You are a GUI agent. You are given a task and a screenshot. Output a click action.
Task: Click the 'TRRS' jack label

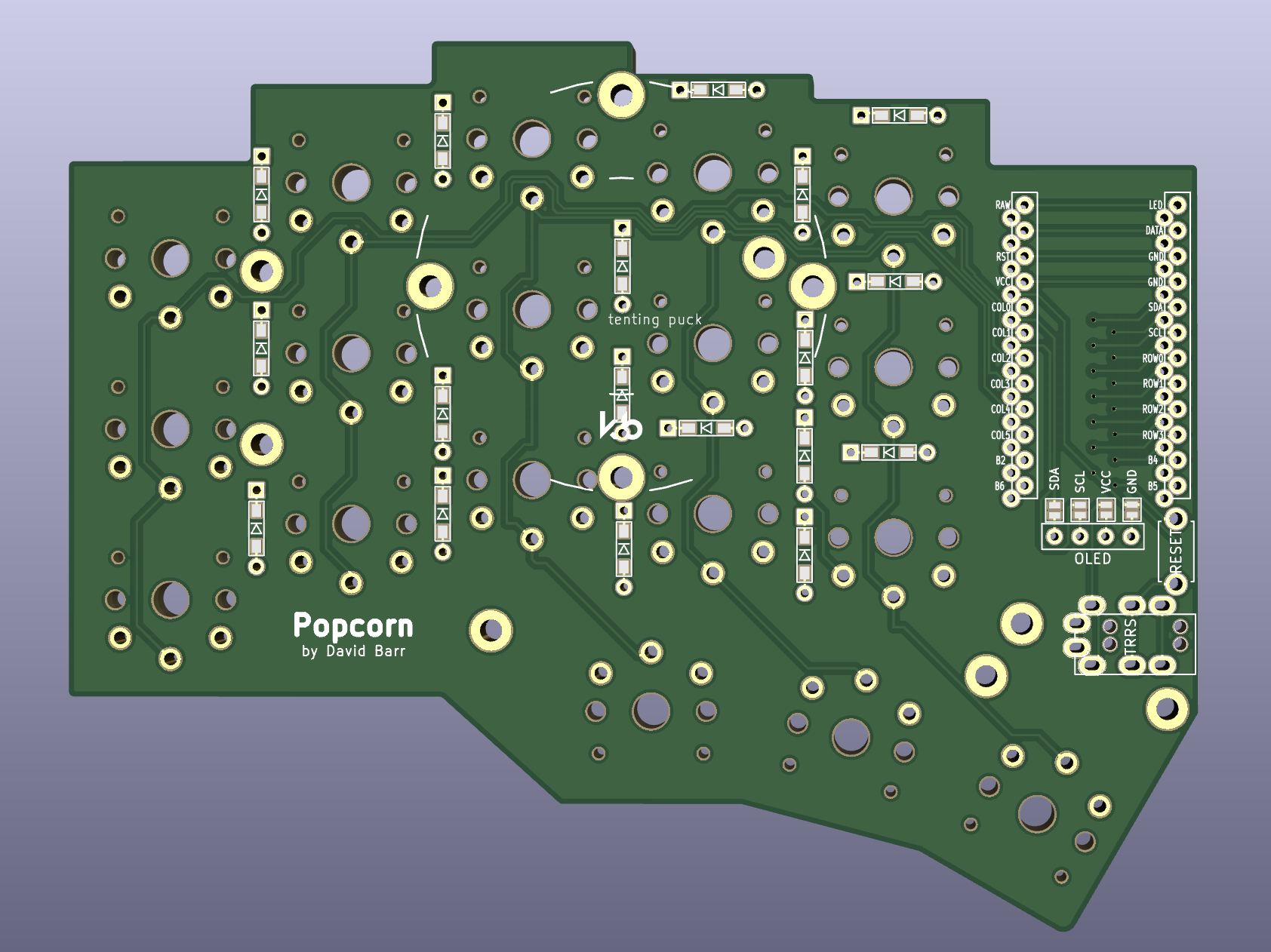(x=1130, y=637)
